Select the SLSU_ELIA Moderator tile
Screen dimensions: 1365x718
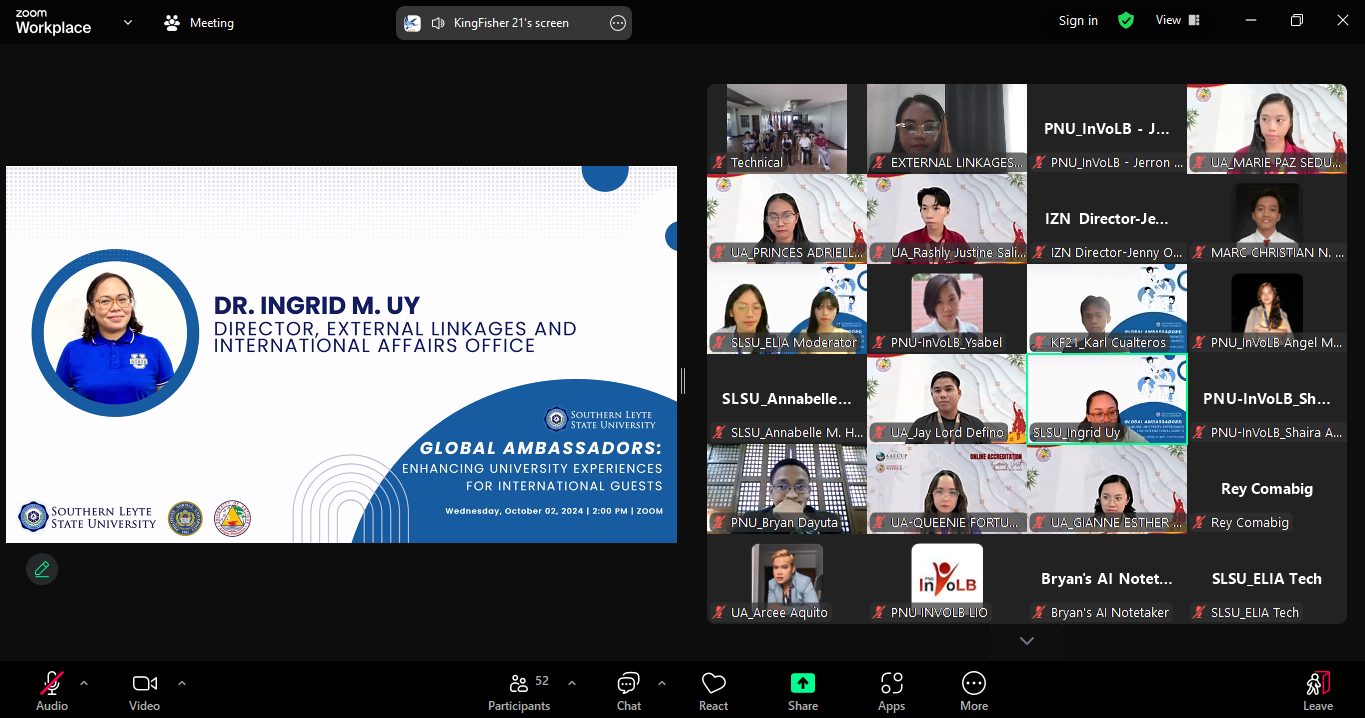(x=787, y=309)
